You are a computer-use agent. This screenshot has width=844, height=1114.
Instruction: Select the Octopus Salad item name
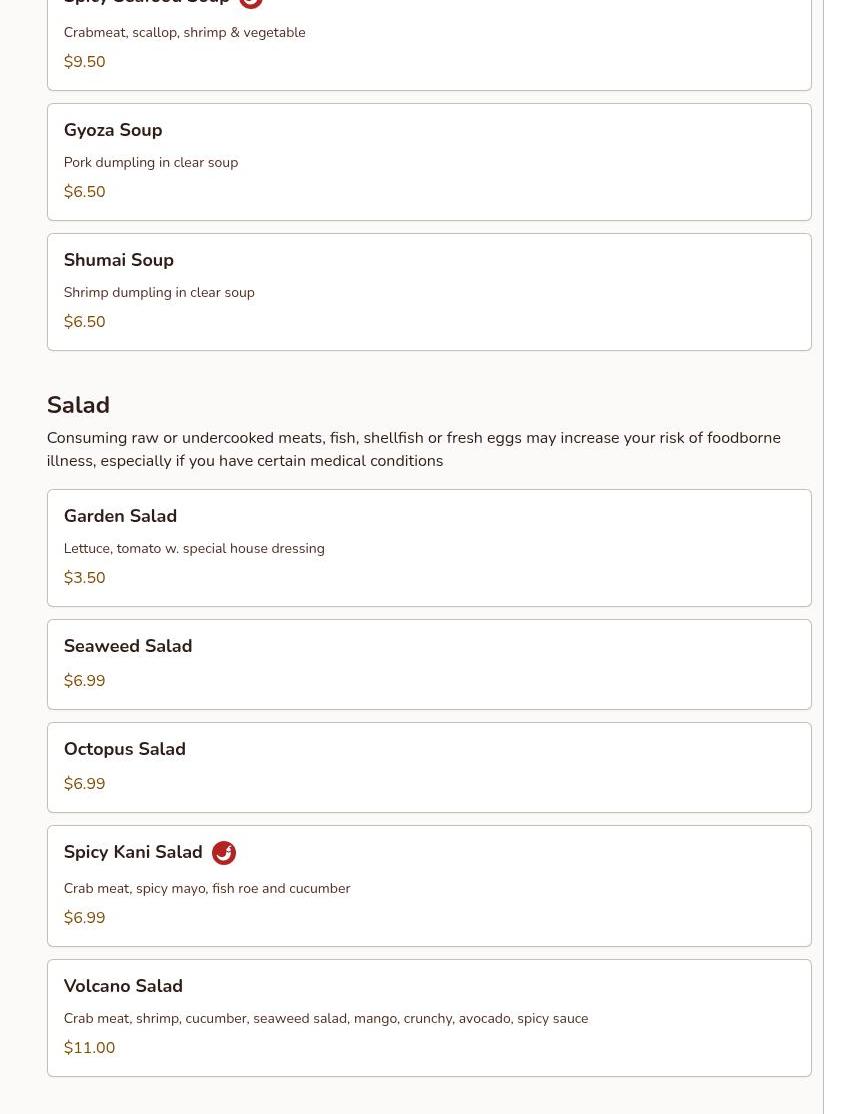[125, 749]
